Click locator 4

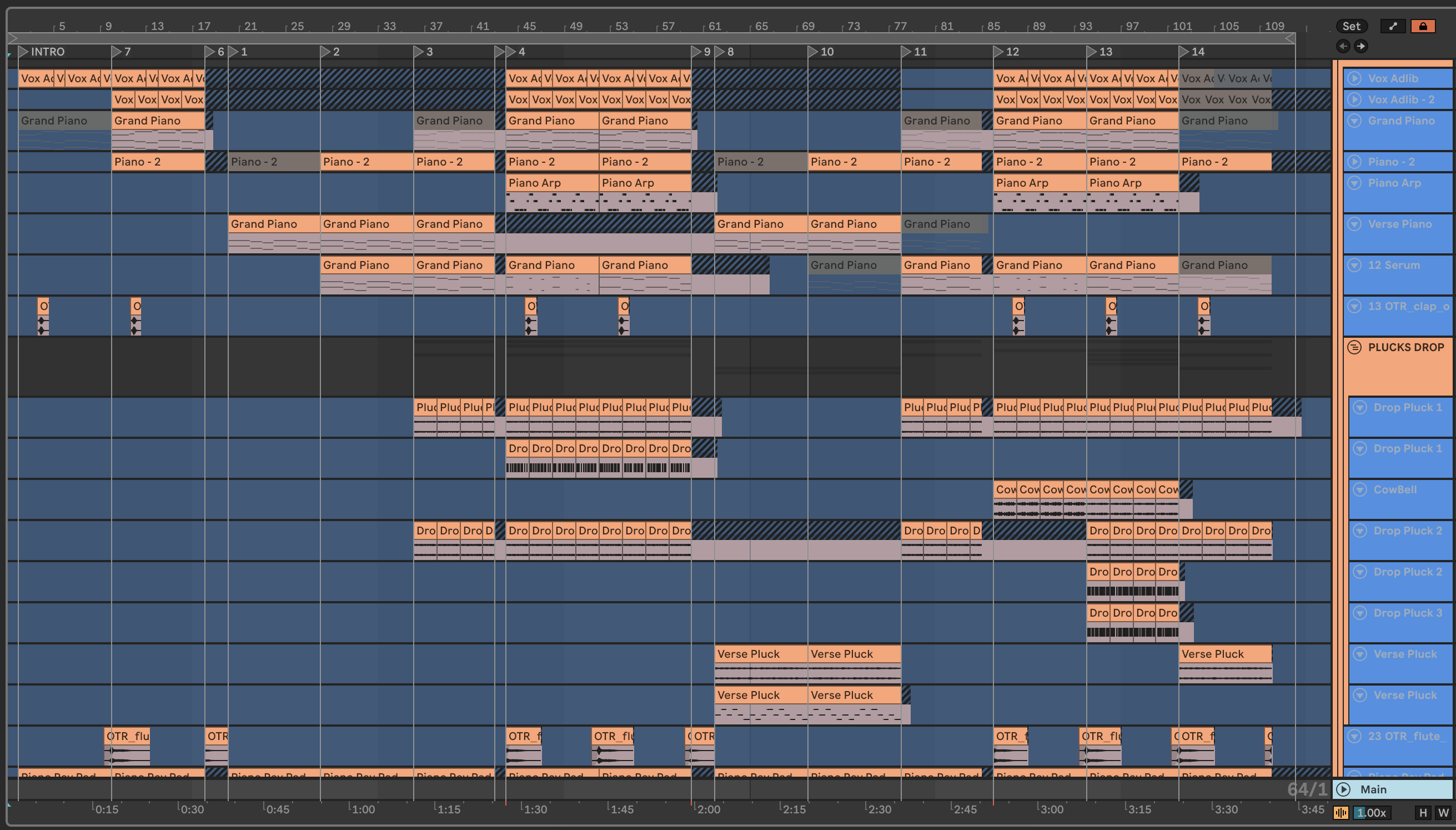tap(515, 51)
